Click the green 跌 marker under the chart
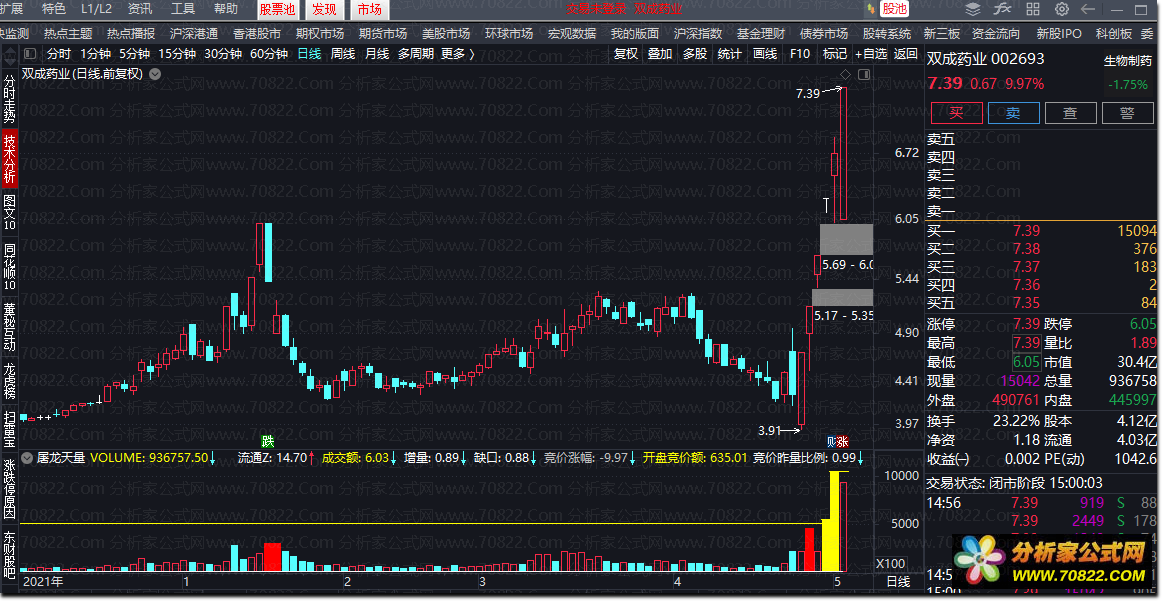Viewport: 1163px width, 601px height. pos(267,440)
